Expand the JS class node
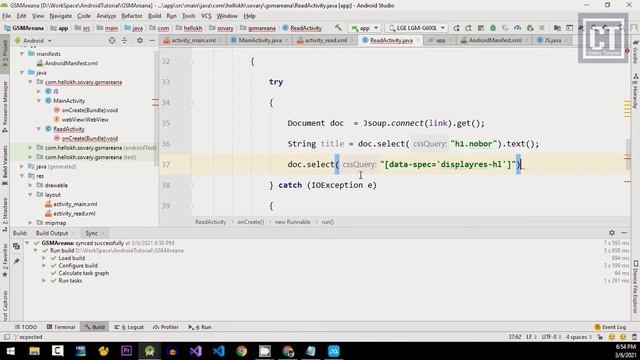 coord(39,91)
